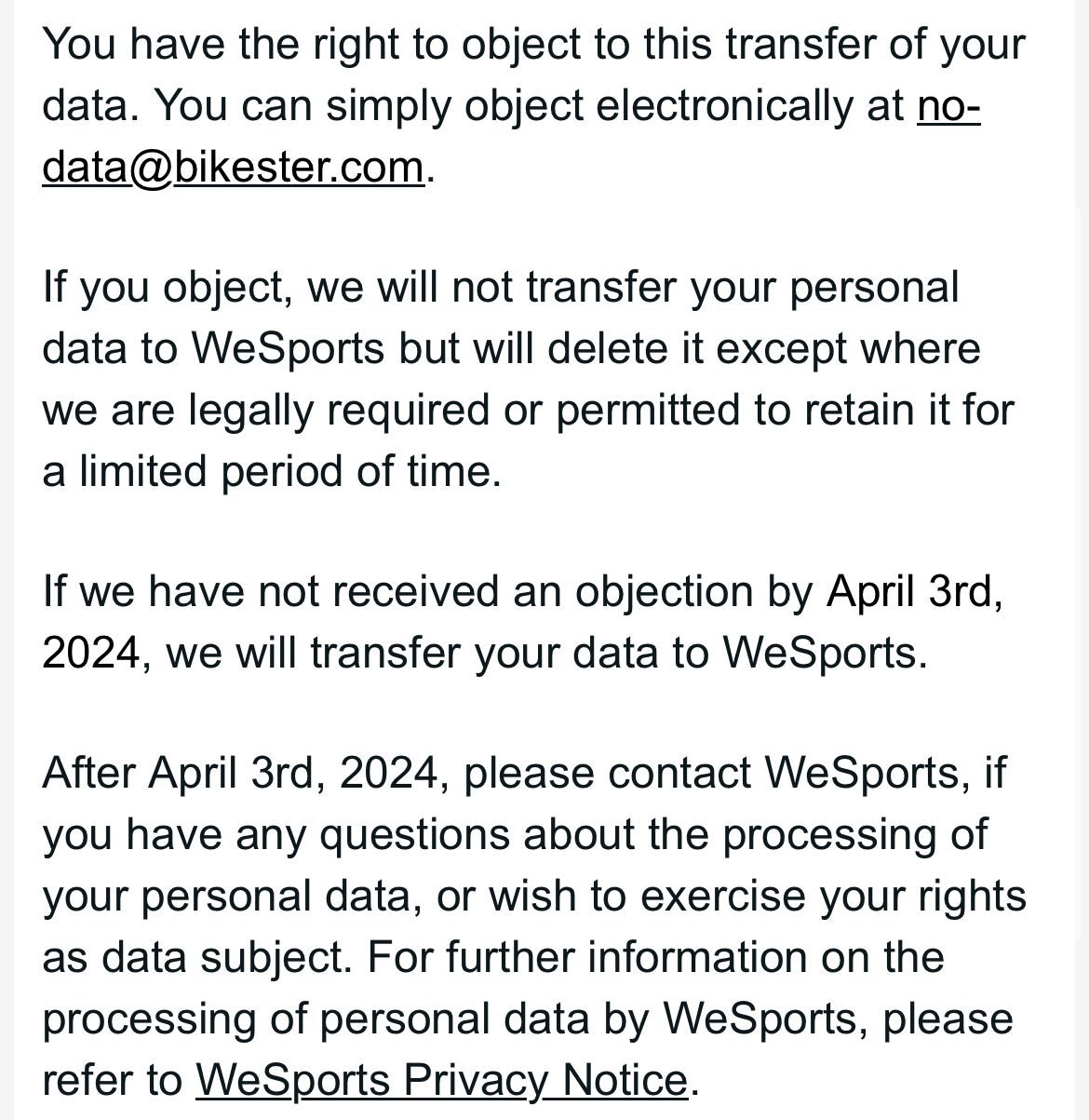Click the text "processing of personal data by WeSports"
Viewport: 1089px width, 1120px height.
tap(449, 1019)
